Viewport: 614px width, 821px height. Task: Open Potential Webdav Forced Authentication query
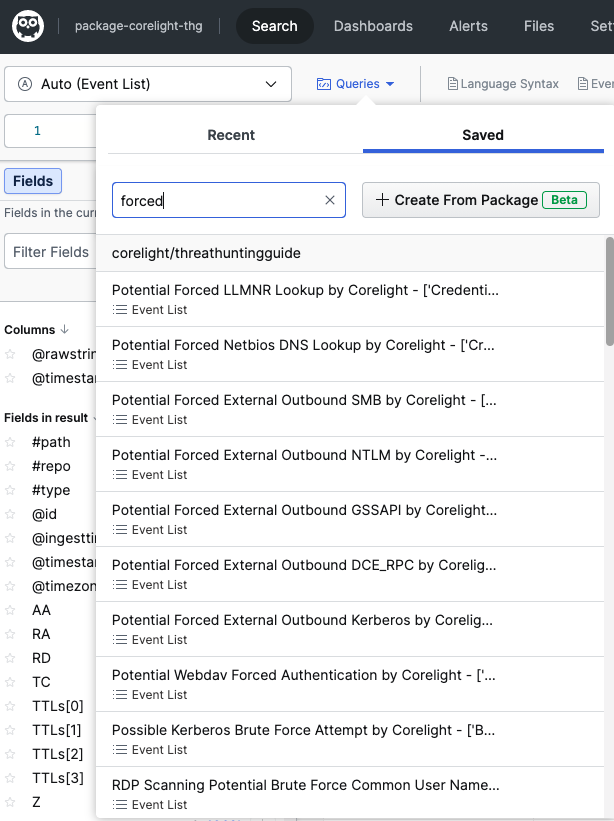[x=350, y=684]
